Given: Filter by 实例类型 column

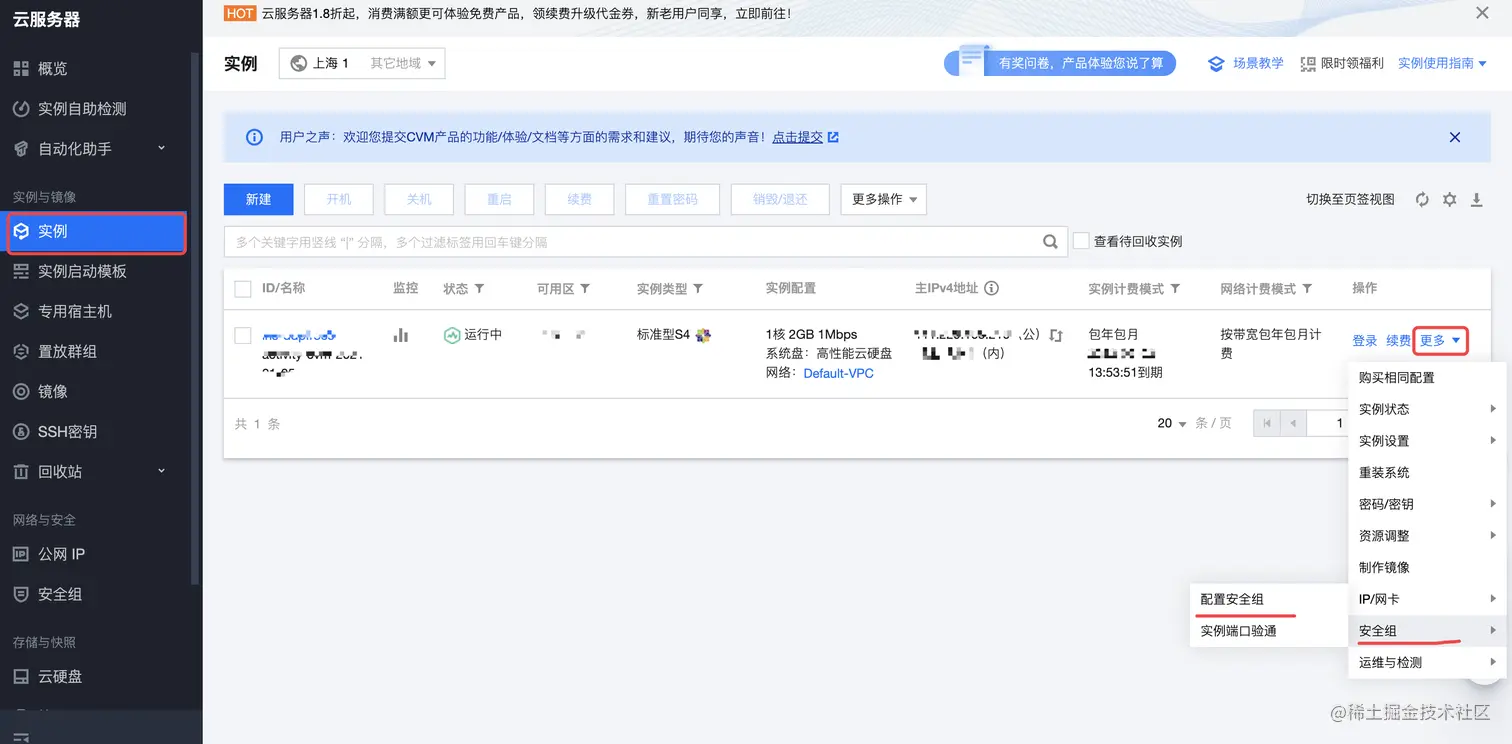Looking at the screenshot, I should pyautogui.click(x=698, y=289).
